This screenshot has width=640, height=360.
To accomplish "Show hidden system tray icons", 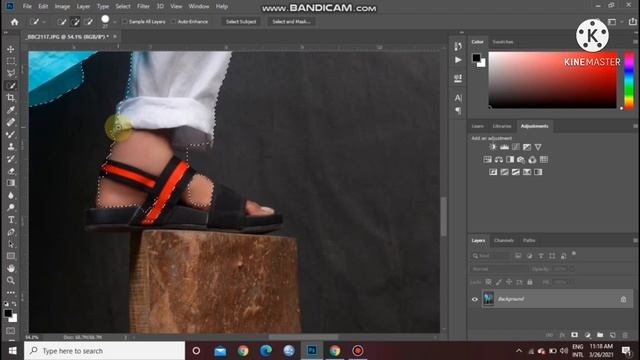I will tap(519, 351).
